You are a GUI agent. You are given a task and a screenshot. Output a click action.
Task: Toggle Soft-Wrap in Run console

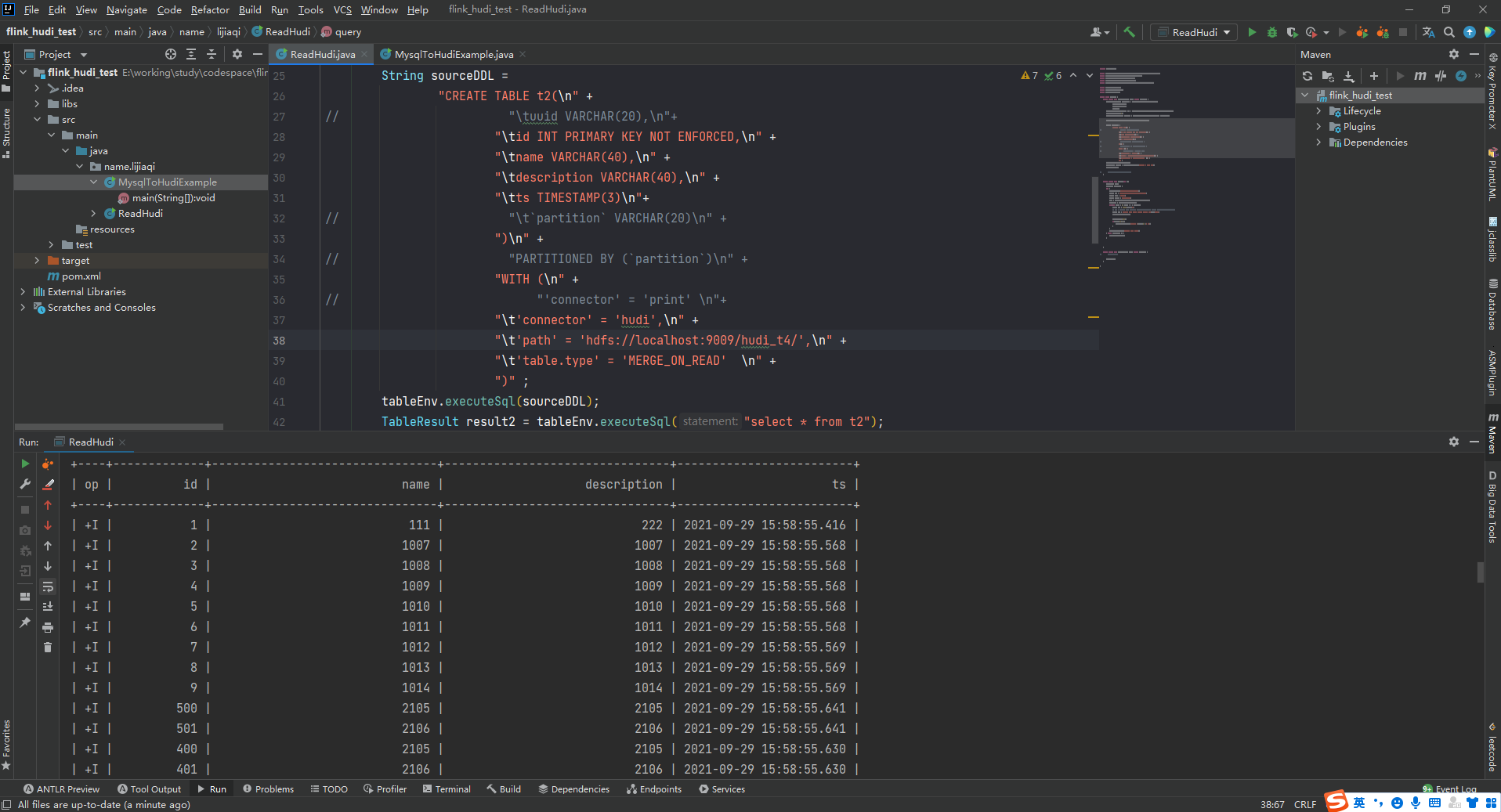(x=48, y=586)
